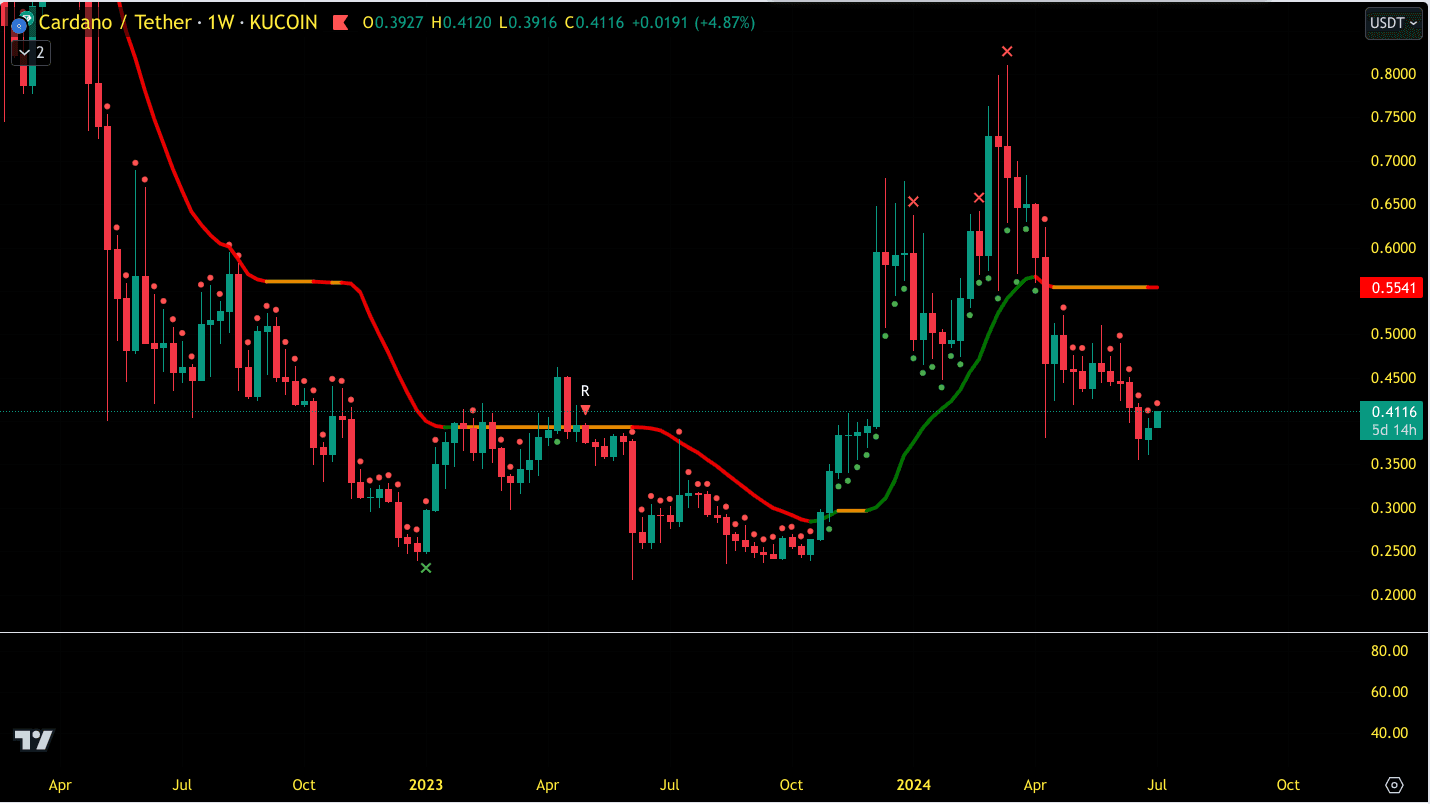This screenshot has height=804, width=1430.
Task: Click the open value O0.3927
Action: point(395,22)
